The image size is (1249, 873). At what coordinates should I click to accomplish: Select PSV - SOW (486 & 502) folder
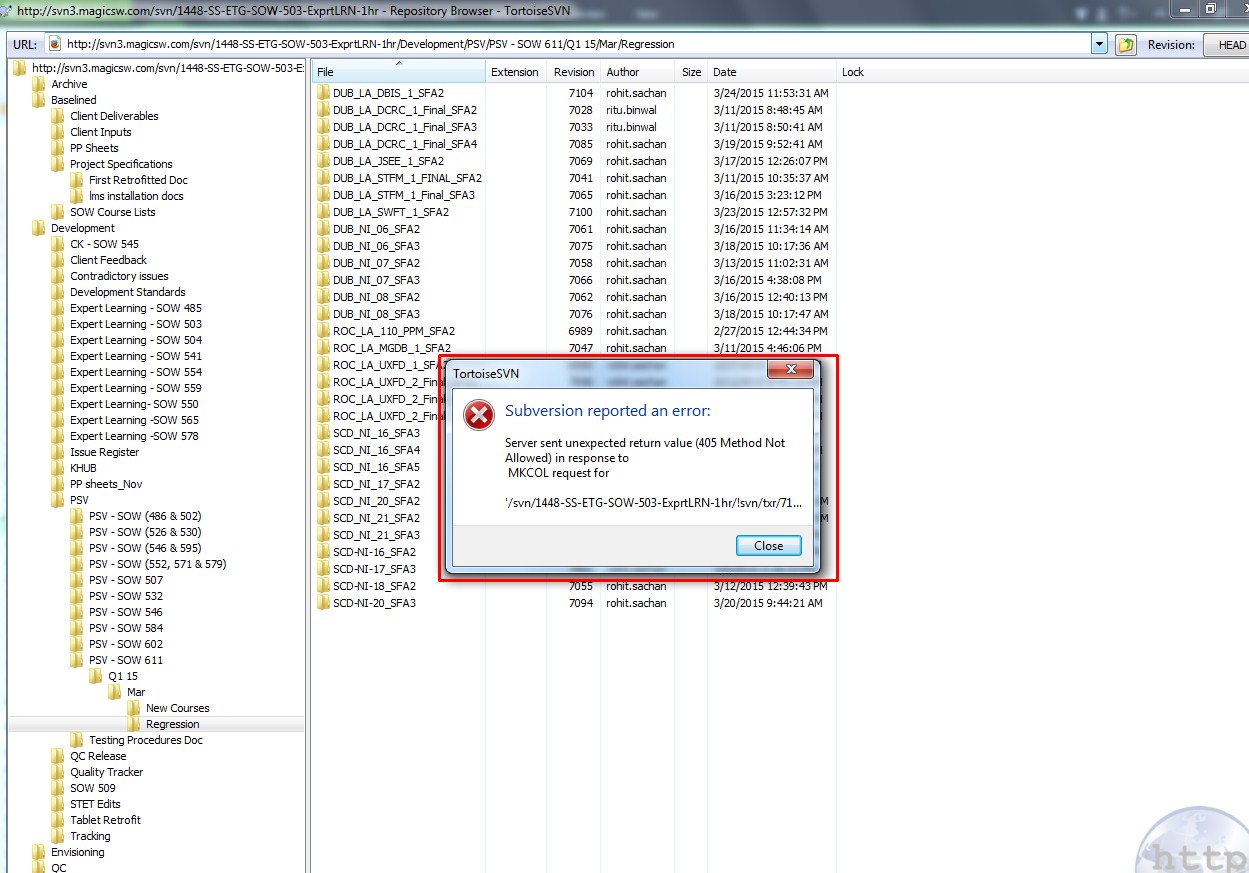coord(145,516)
